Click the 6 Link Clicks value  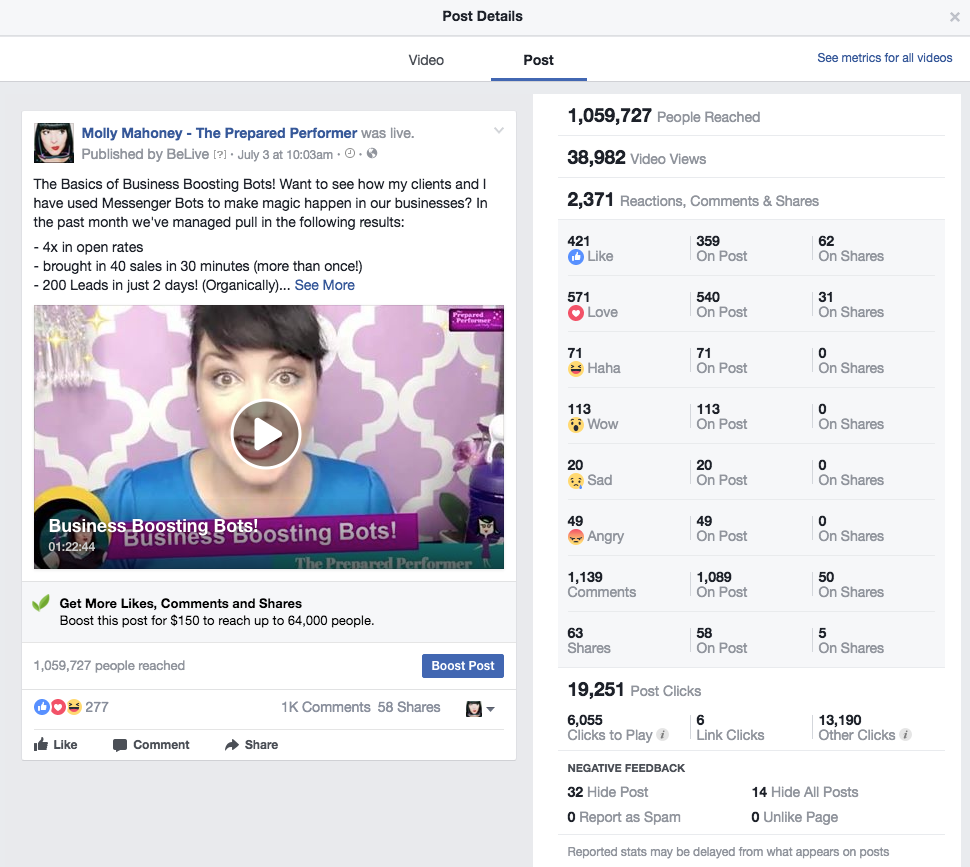(x=700, y=720)
